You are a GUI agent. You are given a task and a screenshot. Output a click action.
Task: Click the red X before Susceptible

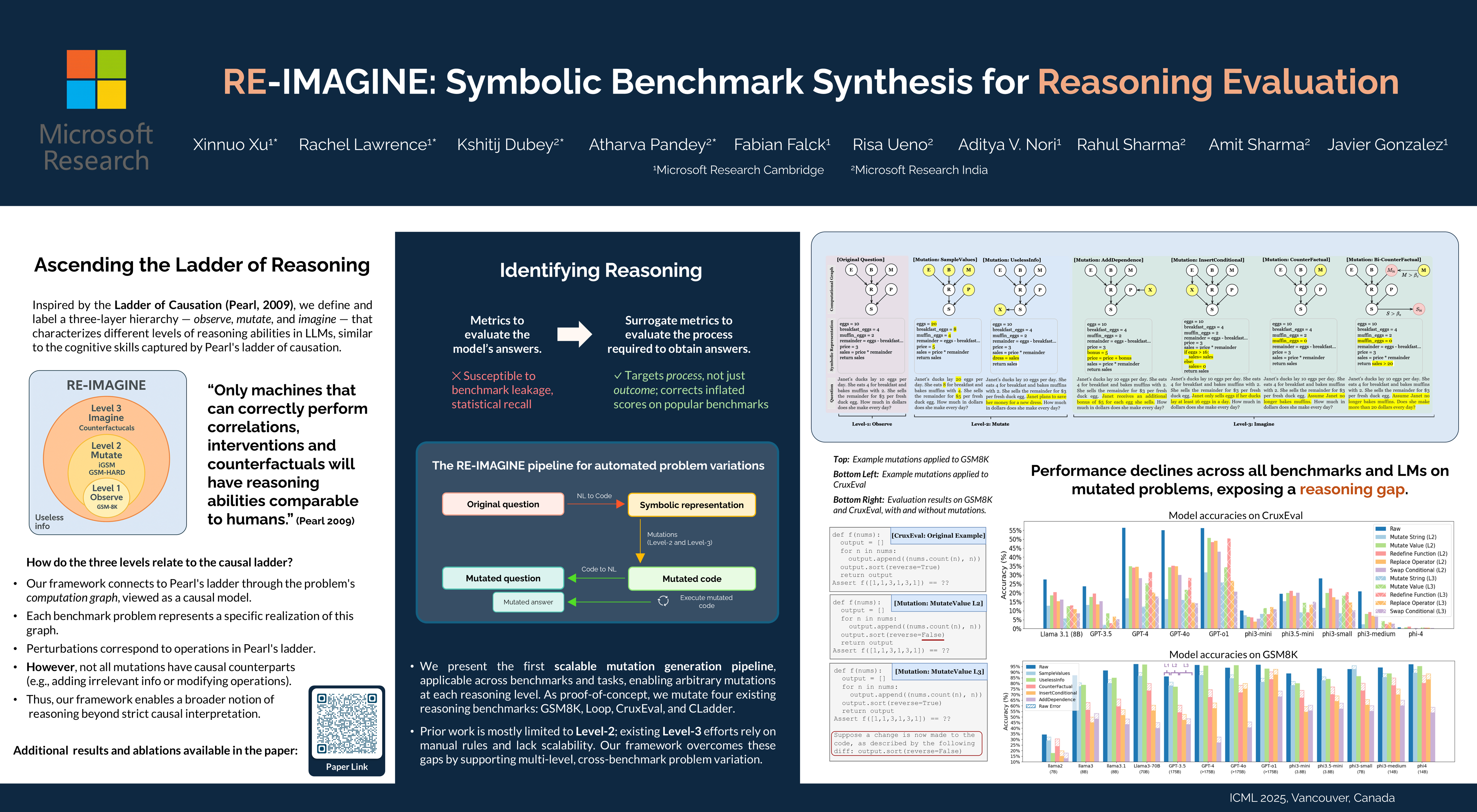456,376
